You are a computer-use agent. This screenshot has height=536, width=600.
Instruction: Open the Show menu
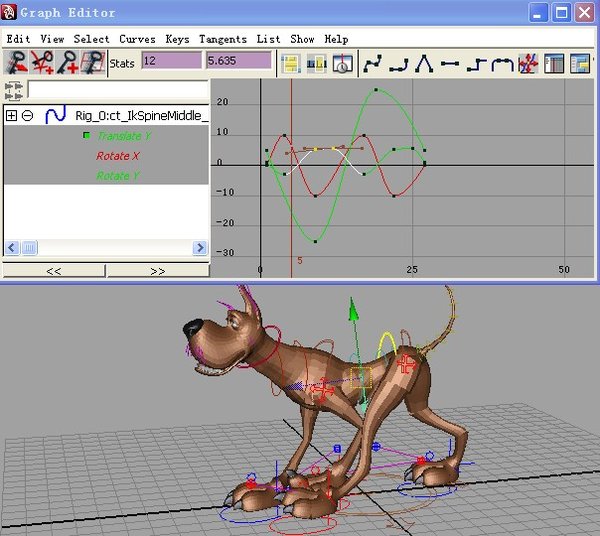click(x=302, y=39)
